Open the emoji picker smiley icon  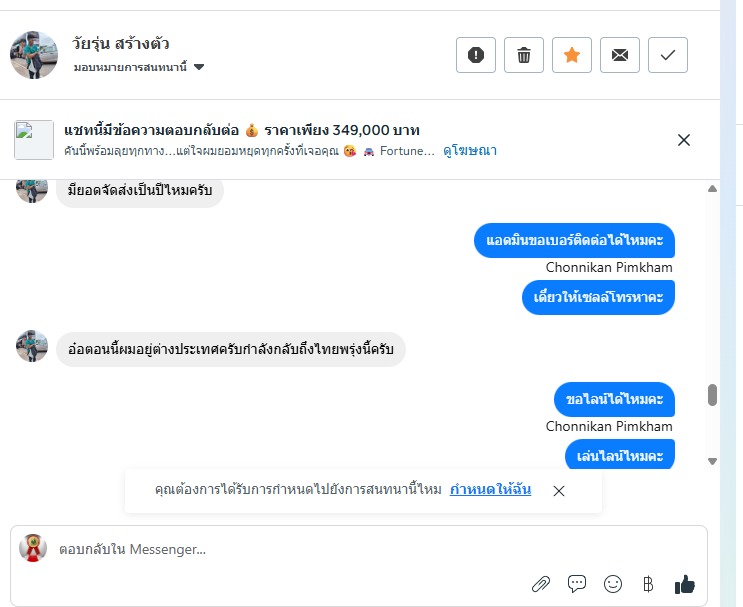tap(613, 584)
